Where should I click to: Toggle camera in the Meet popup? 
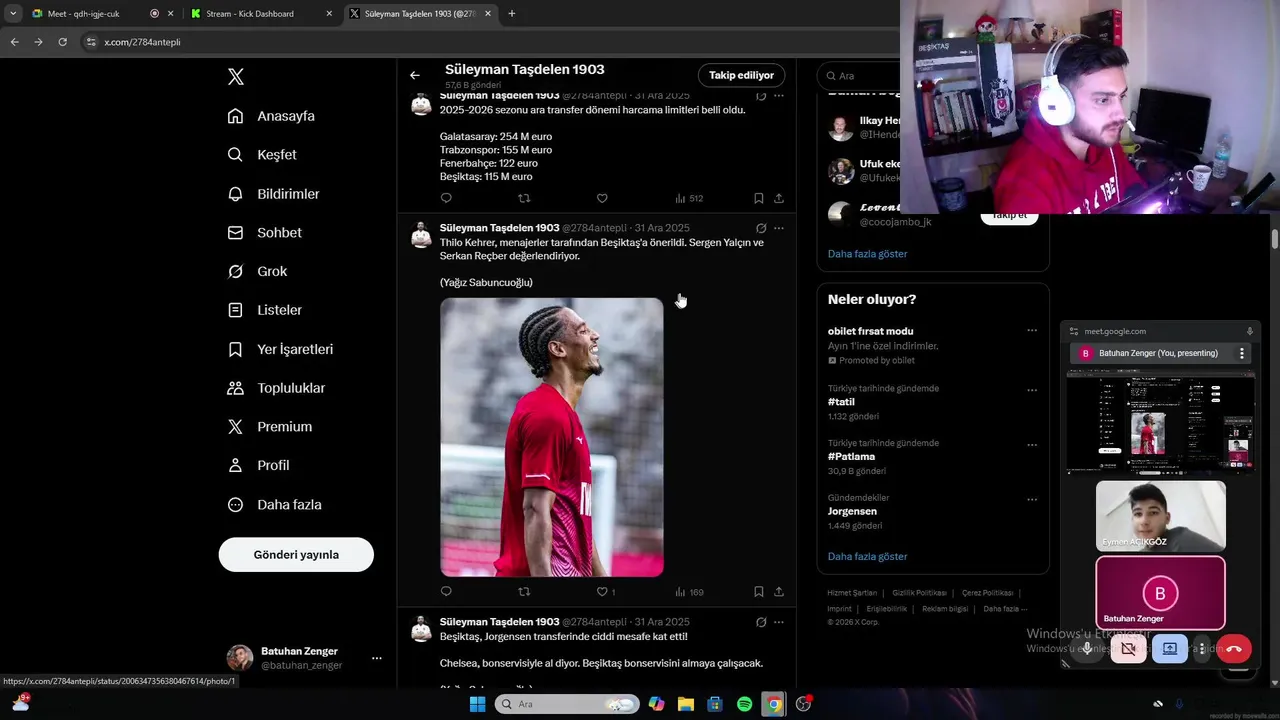click(x=1128, y=649)
